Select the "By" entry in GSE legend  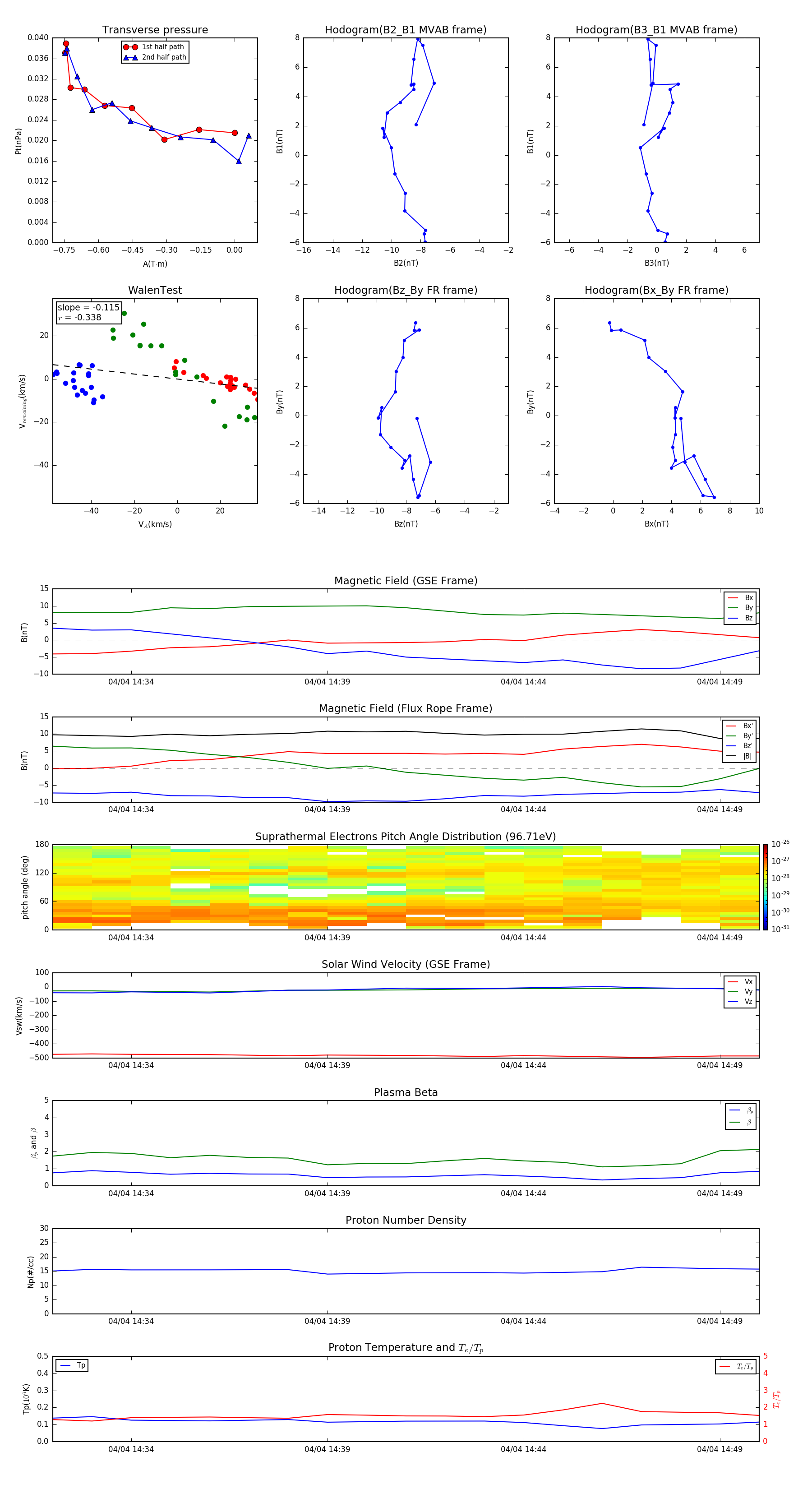[740, 607]
